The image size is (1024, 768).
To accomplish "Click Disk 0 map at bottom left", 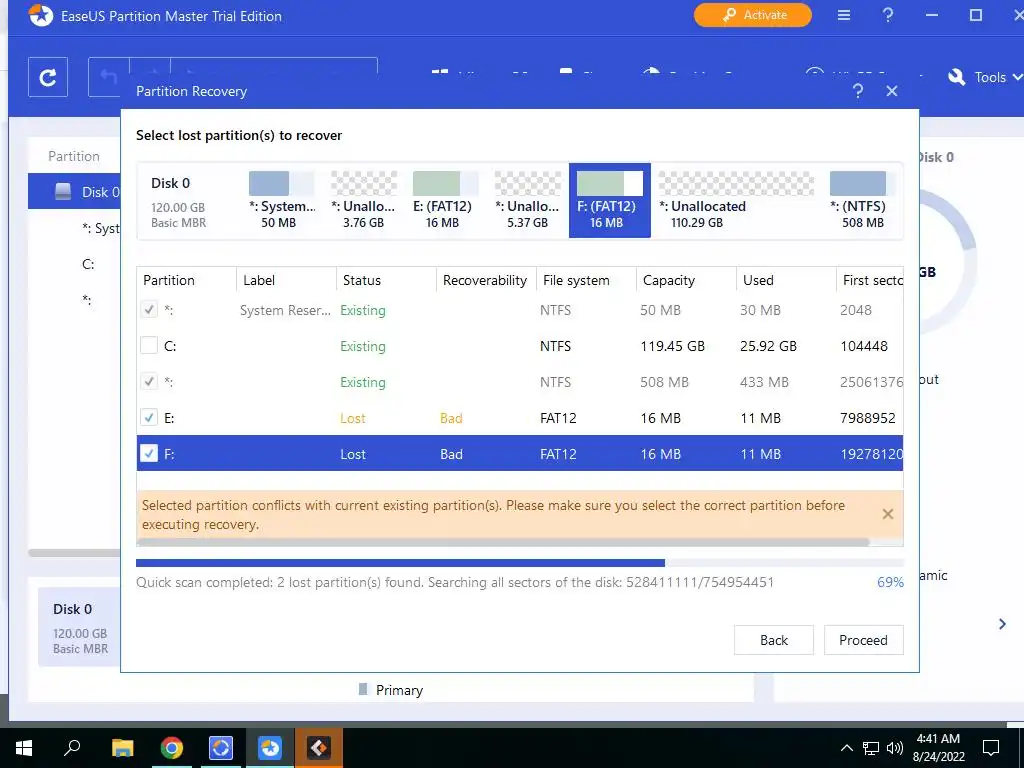I will coord(80,627).
